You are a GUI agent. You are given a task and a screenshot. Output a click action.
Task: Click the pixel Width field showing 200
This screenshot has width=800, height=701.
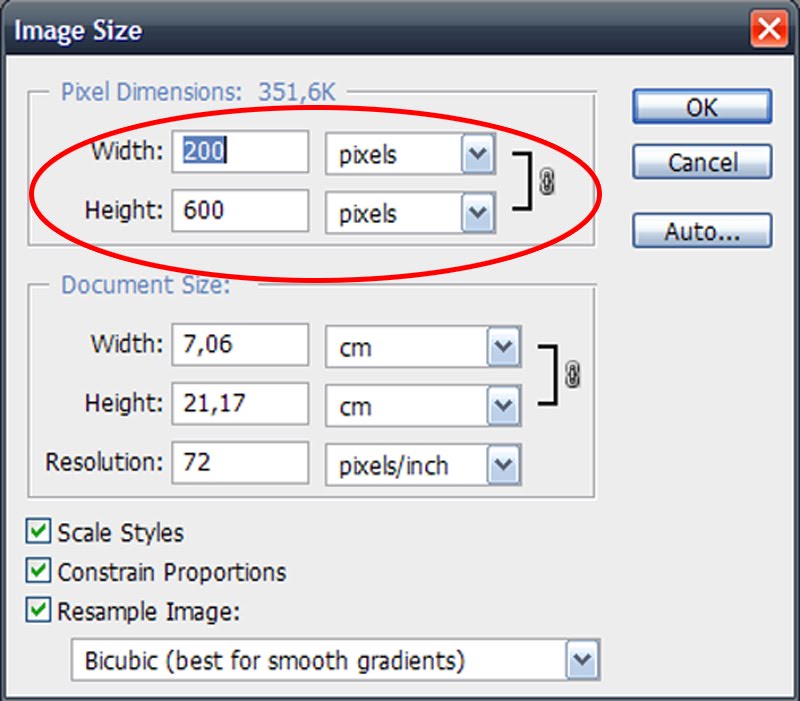coord(240,152)
